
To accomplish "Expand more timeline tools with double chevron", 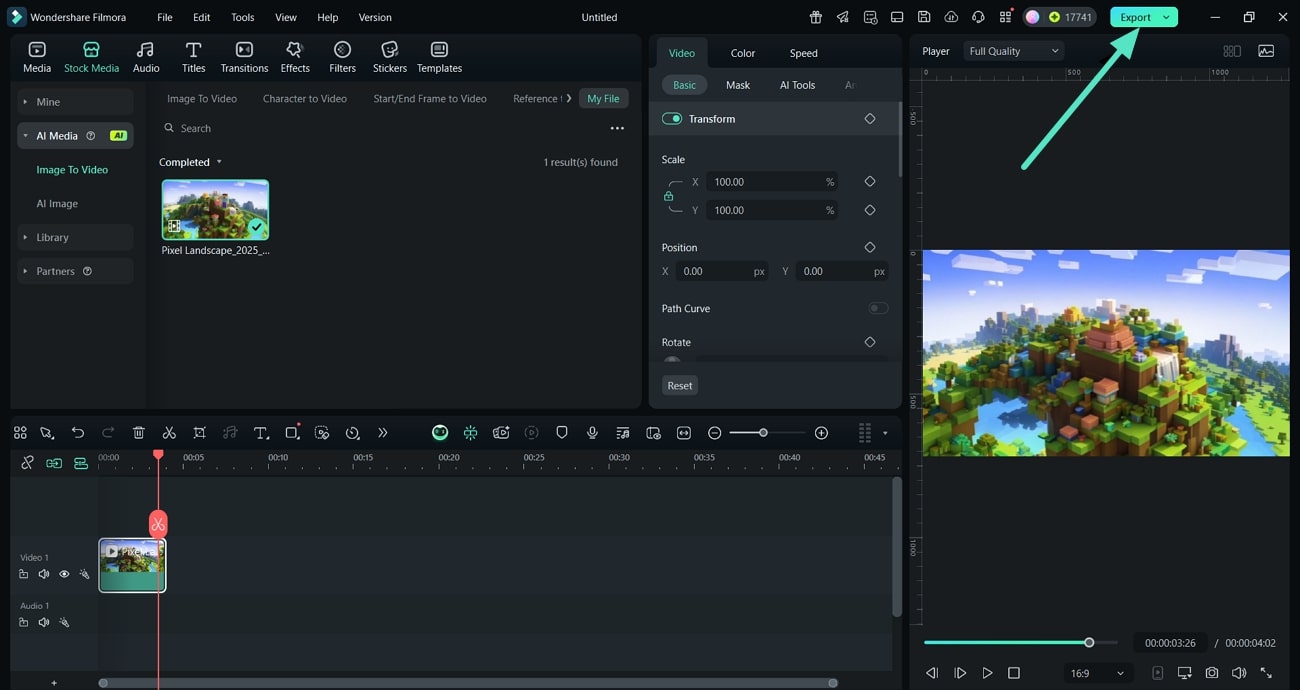I will (382, 433).
